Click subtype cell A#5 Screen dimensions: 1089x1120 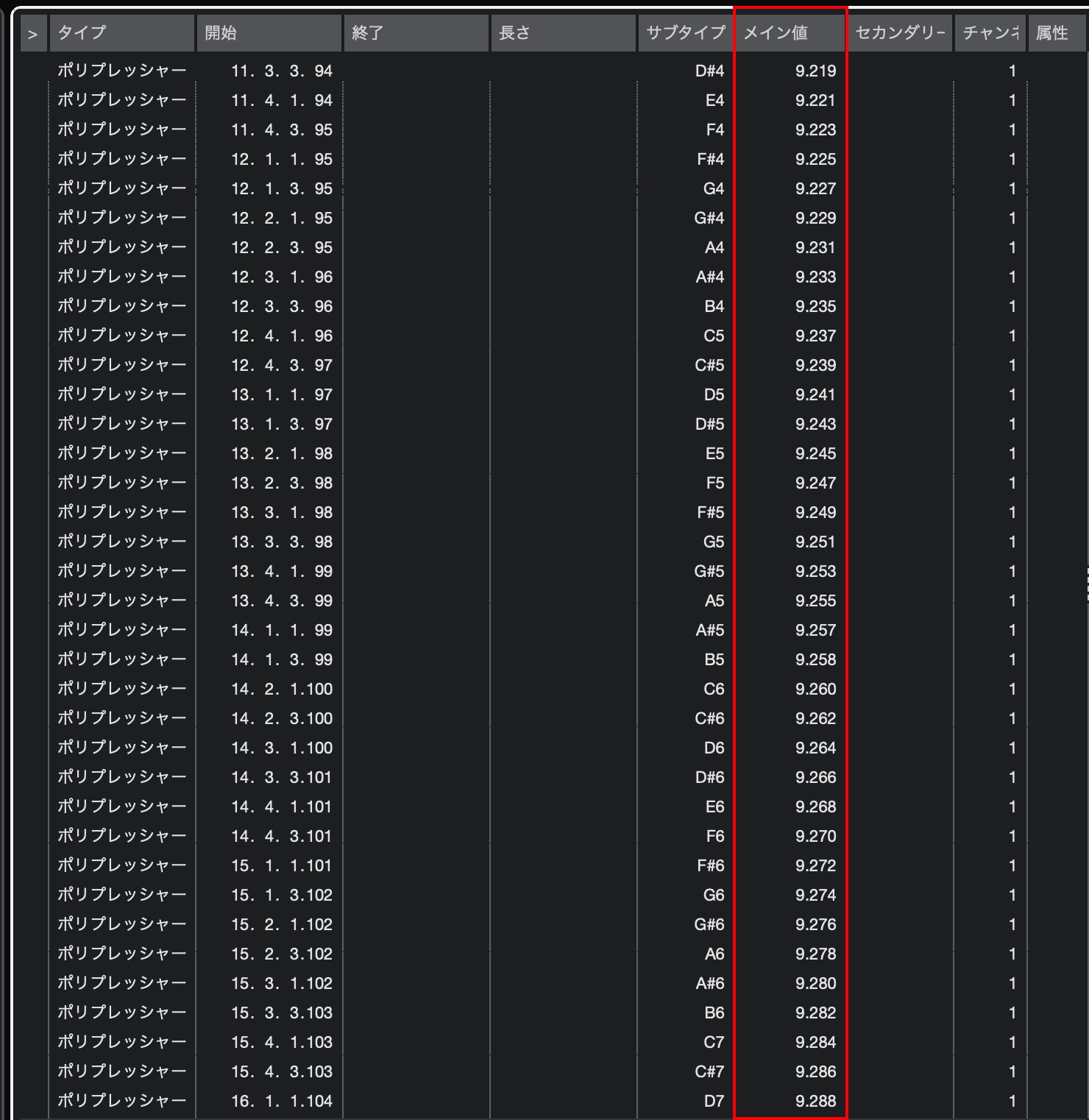(710, 630)
